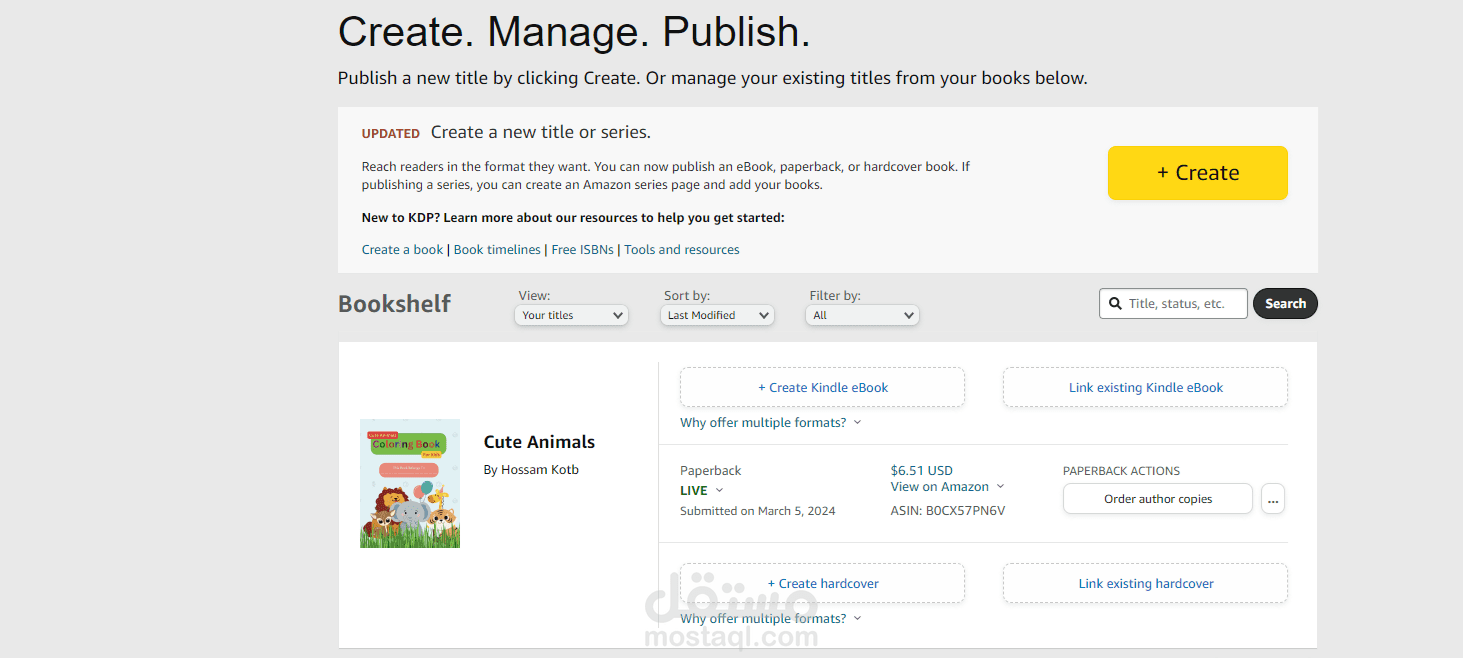
Task: Open the 'Tools and resources' link
Action: tap(682, 250)
